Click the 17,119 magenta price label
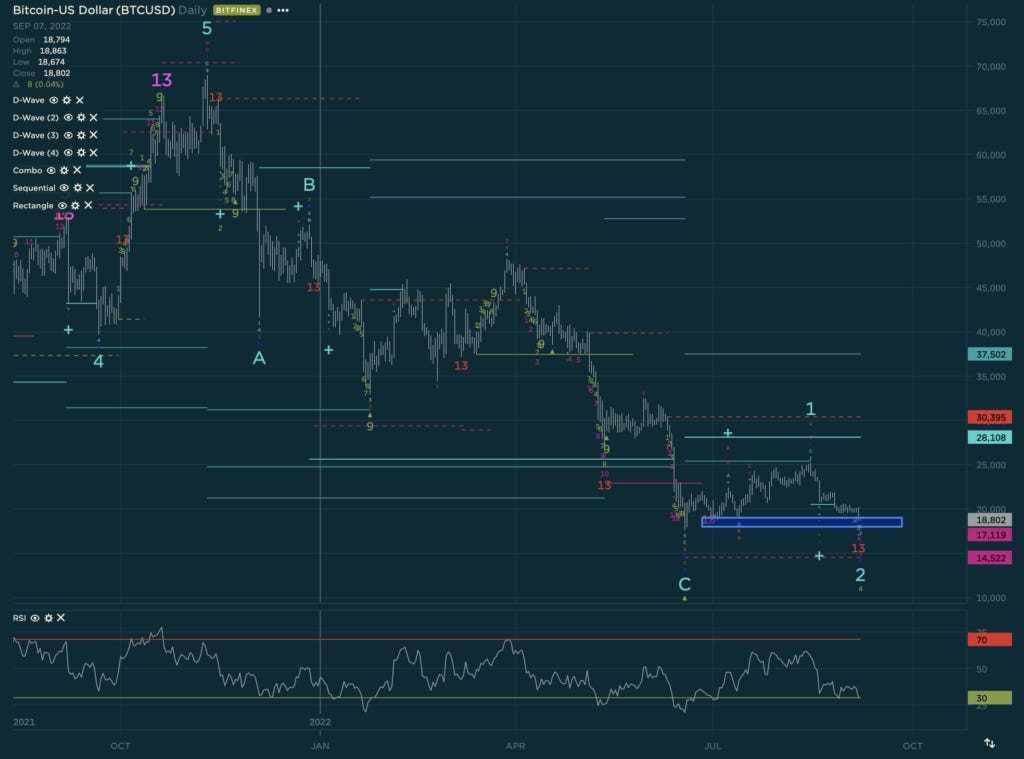The image size is (1024, 759). [x=990, y=534]
